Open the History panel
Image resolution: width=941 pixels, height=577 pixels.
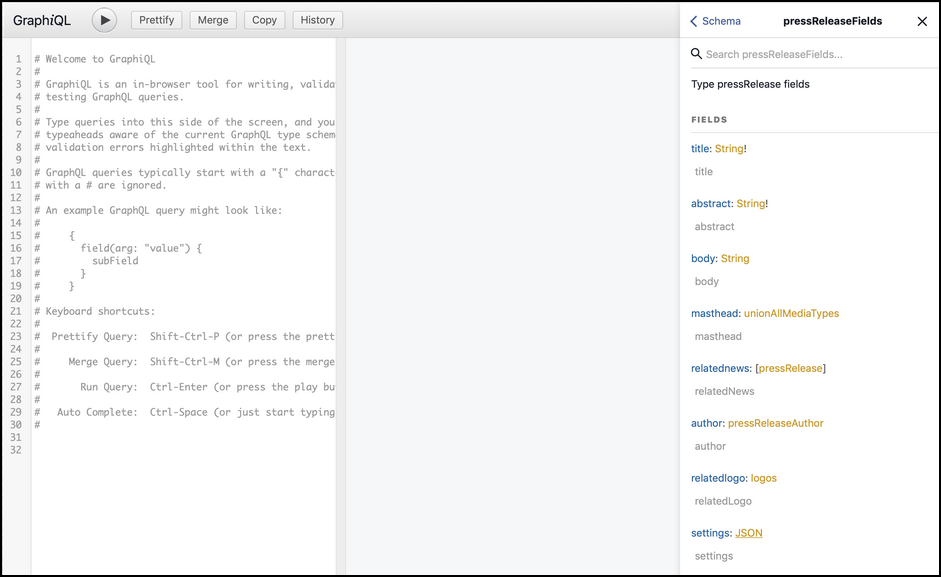[x=317, y=20]
